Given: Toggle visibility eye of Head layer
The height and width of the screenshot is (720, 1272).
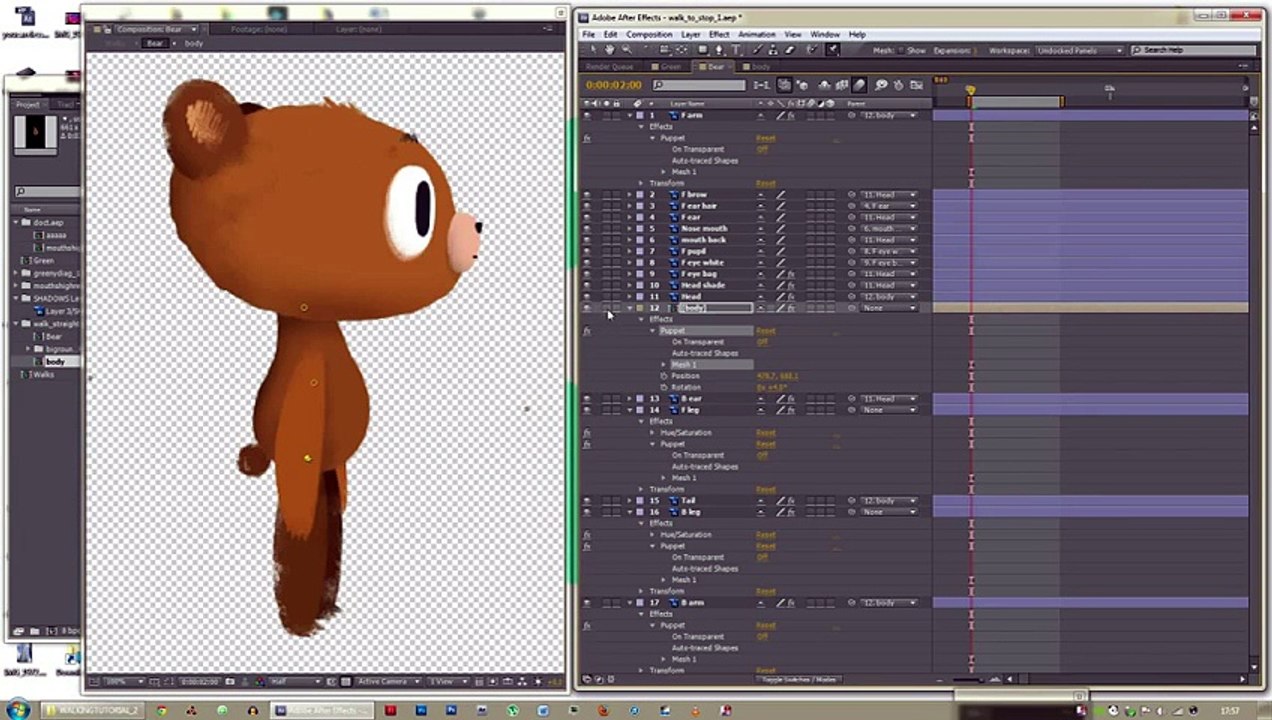Looking at the screenshot, I should (587, 296).
